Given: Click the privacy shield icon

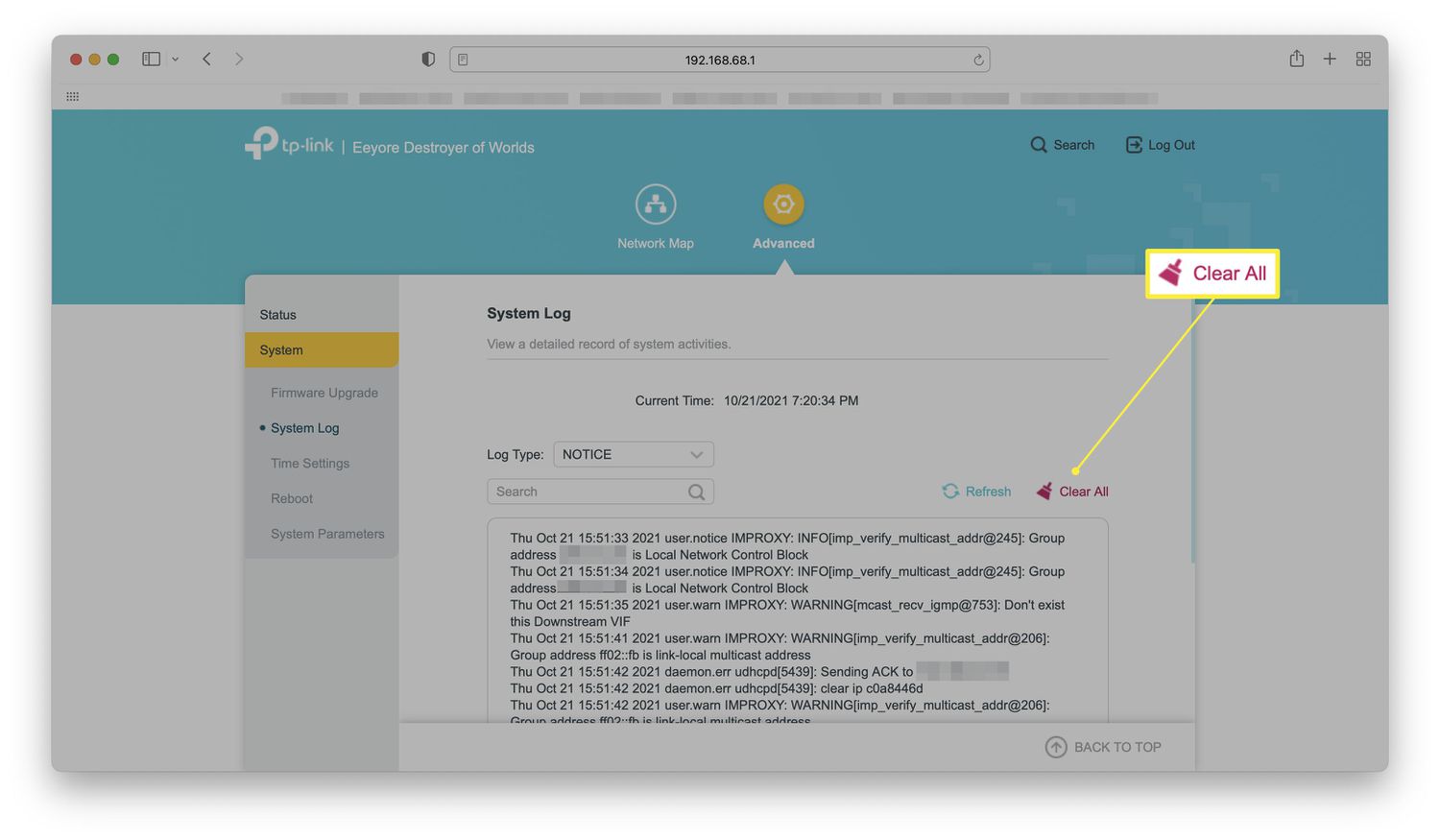Looking at the screenshot, I should click(428, 60).
